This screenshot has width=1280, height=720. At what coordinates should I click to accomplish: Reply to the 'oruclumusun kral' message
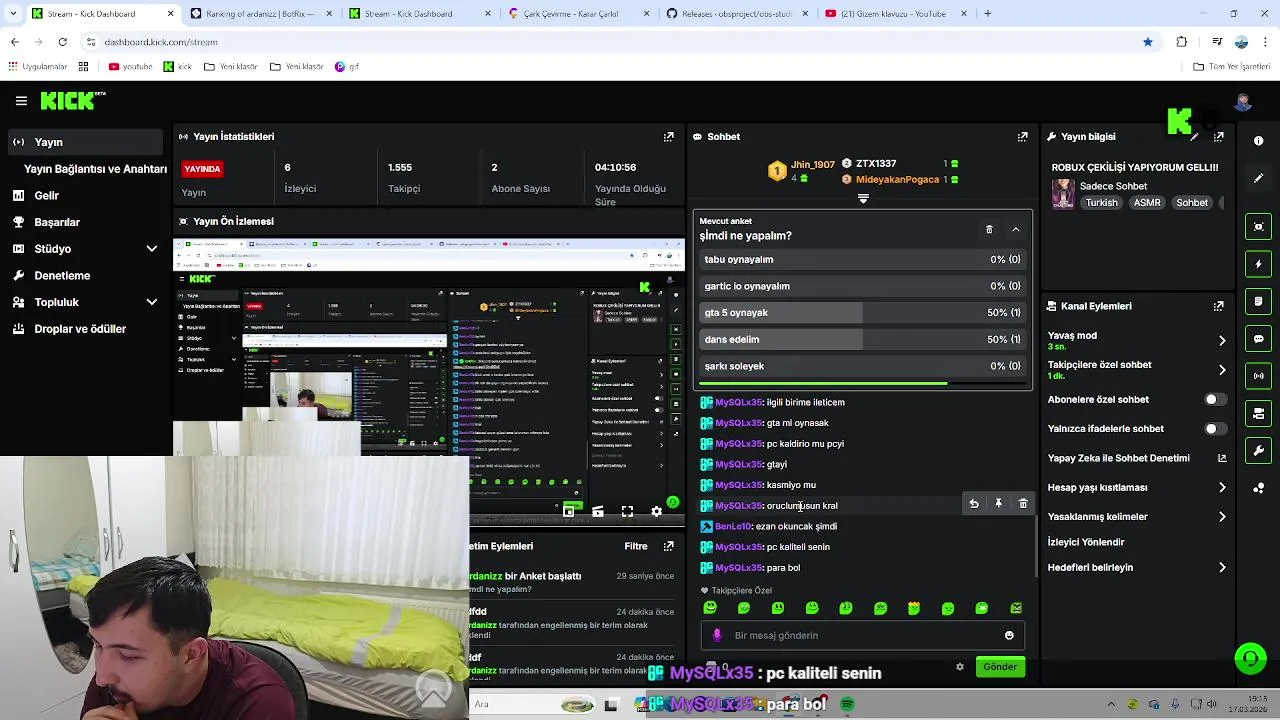coord(974,504)
